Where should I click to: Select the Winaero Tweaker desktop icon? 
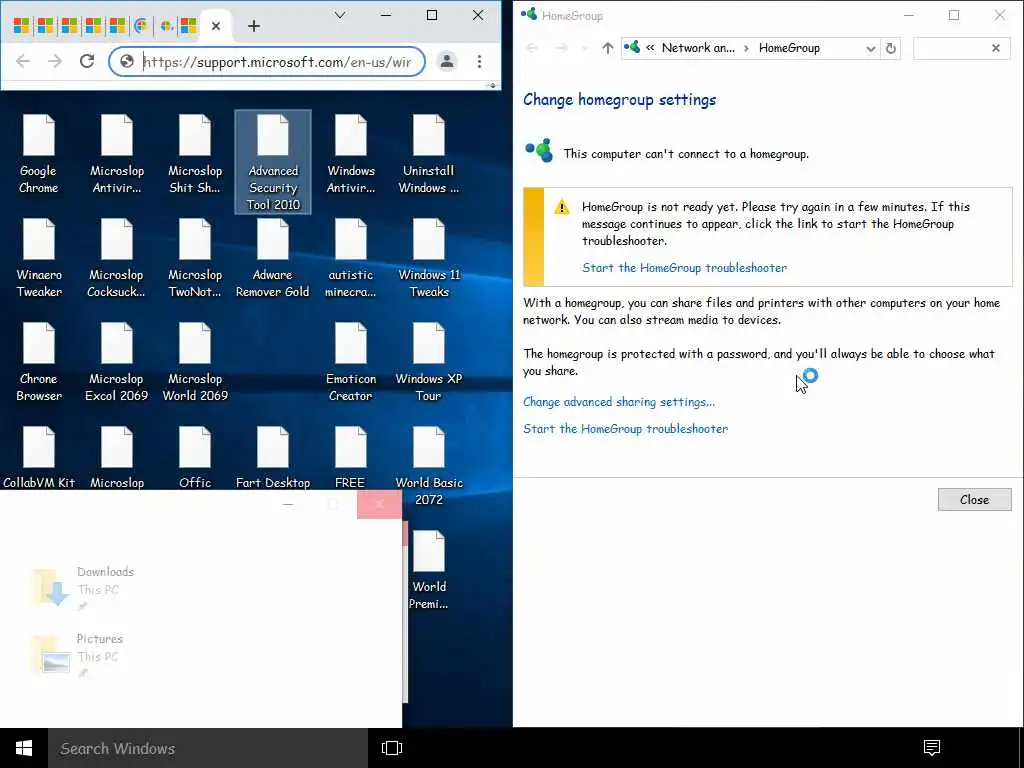pyautogui.click(x=39, y=259)
